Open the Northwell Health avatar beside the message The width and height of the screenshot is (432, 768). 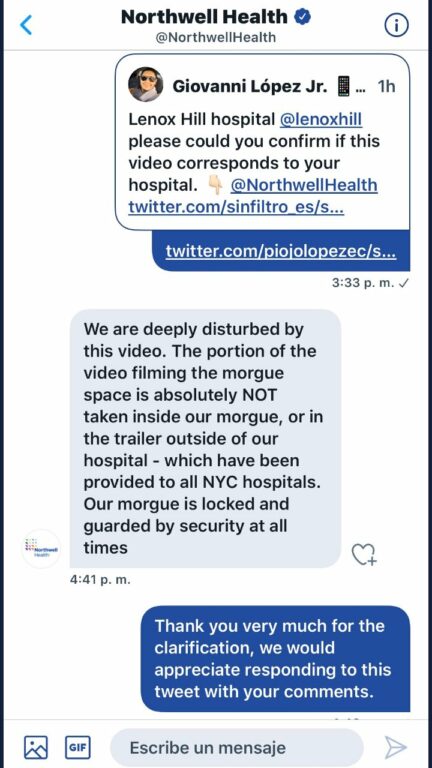click(x=42, y=549)
